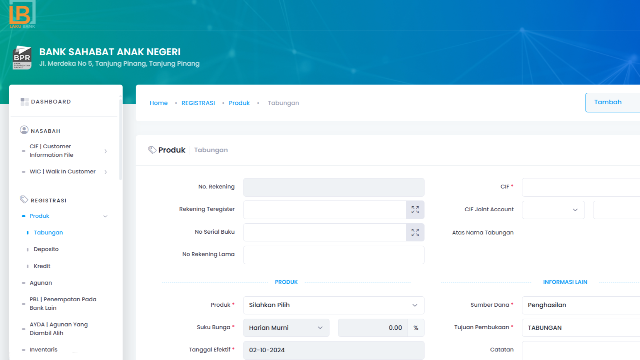Select Kredit in the sidebar
Viewport: 640px width, 360px height.
[42, 266]
